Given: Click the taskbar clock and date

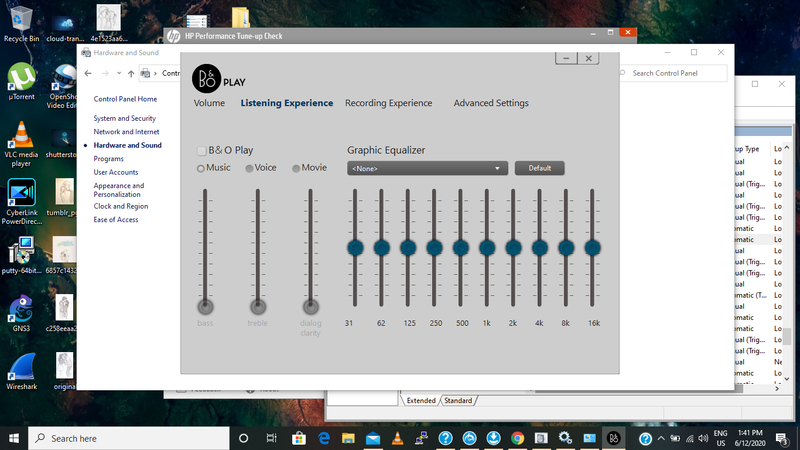Looking at the screenshot, I should (750, 438).
